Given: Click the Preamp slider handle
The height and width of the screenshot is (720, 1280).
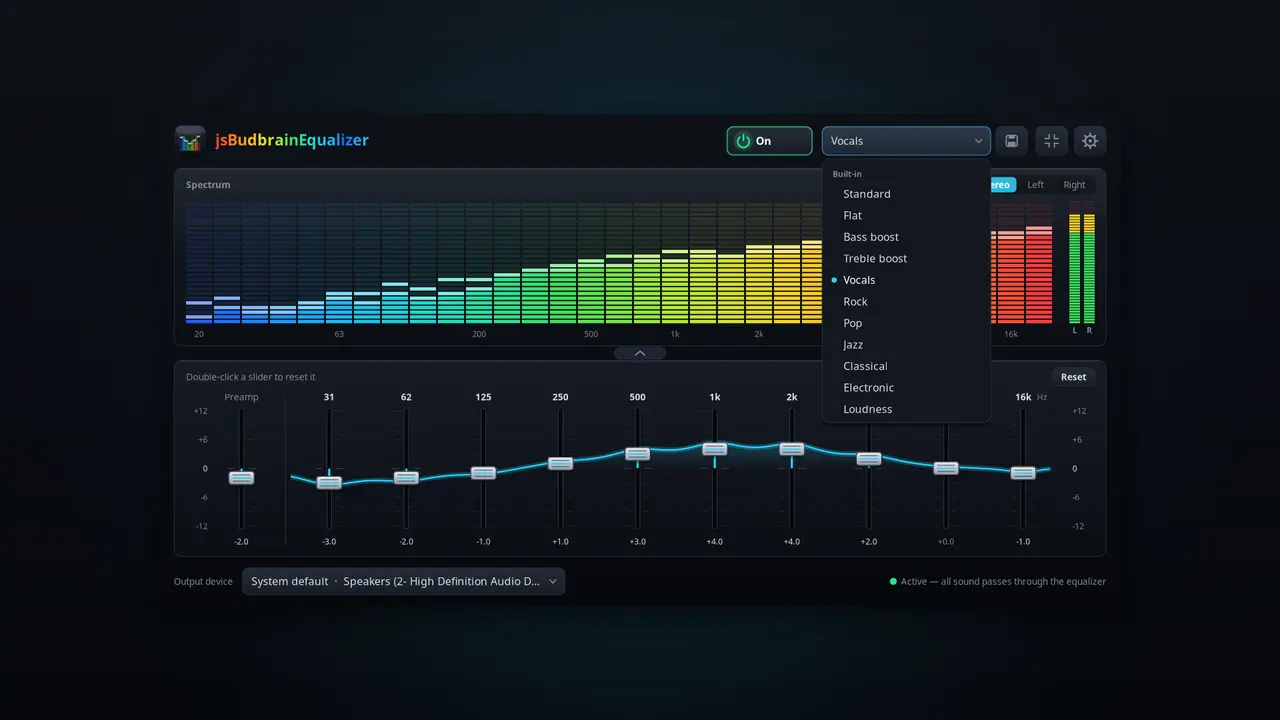Looking at the screenshot, I should 241,478.
